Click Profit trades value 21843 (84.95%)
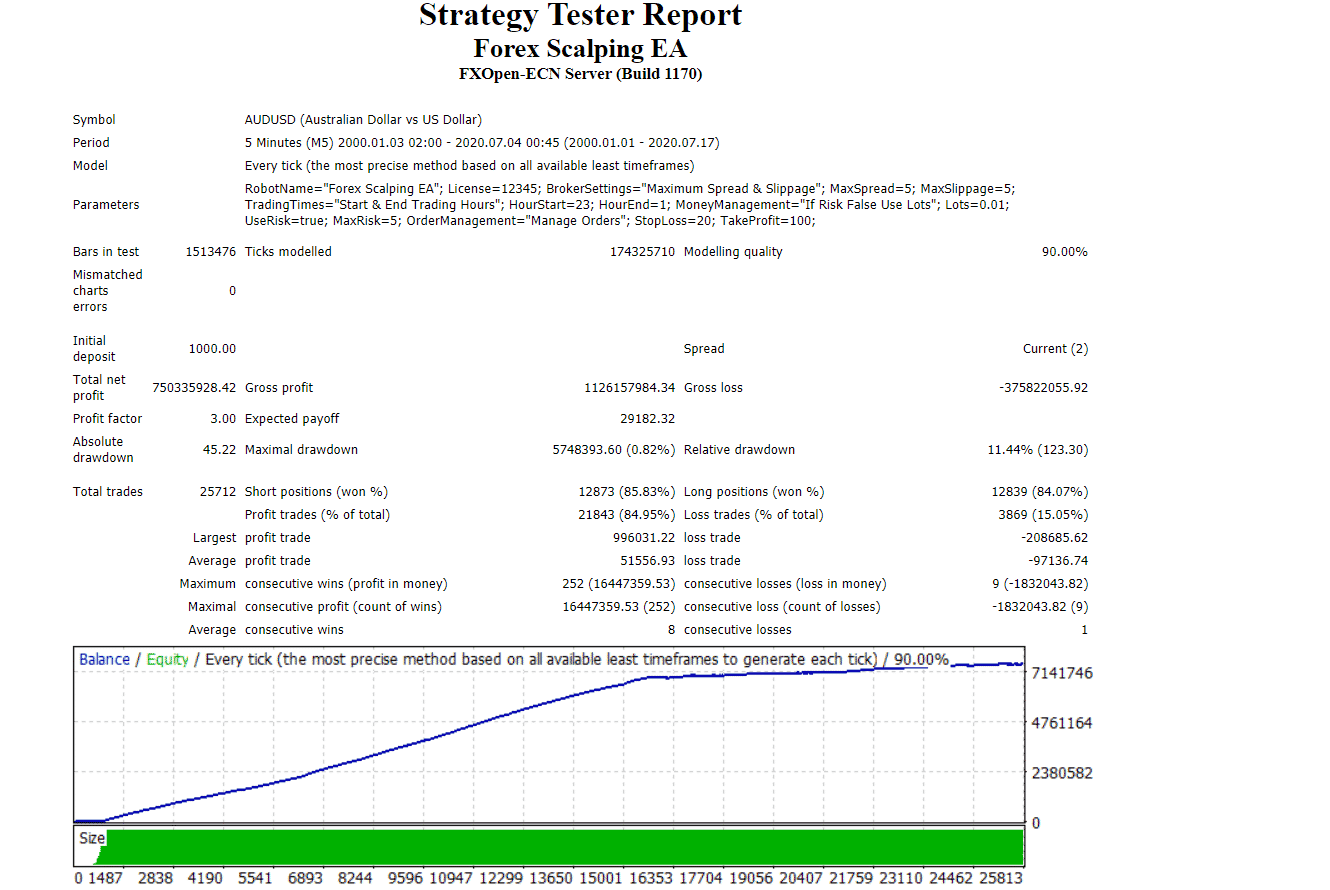The height and width of the screenshot is (890, 1330). pyautogui.click(x=627, y=515)
